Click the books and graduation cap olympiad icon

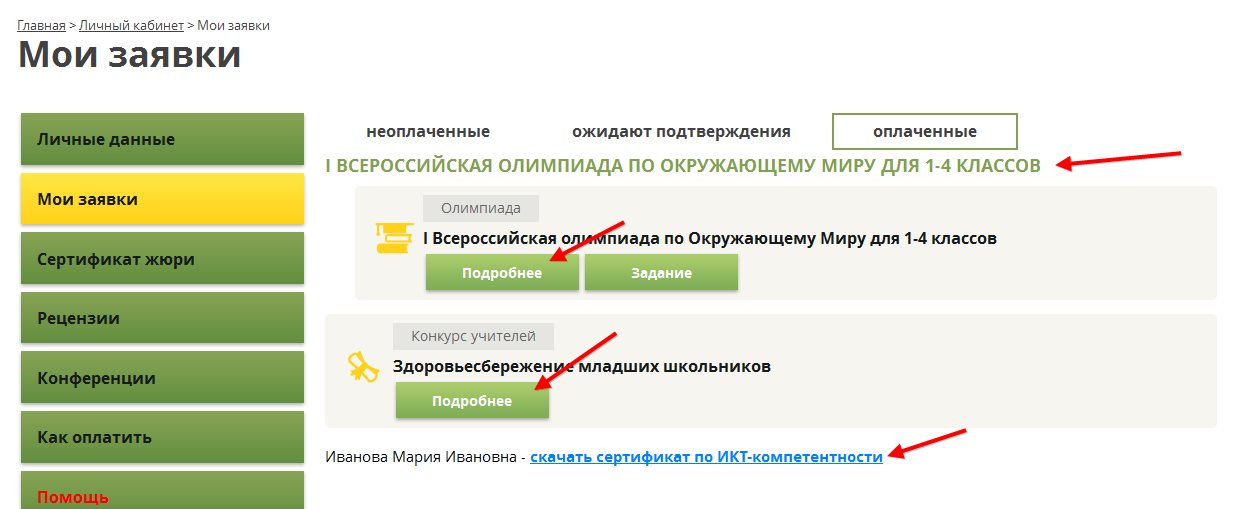point(394,238)
